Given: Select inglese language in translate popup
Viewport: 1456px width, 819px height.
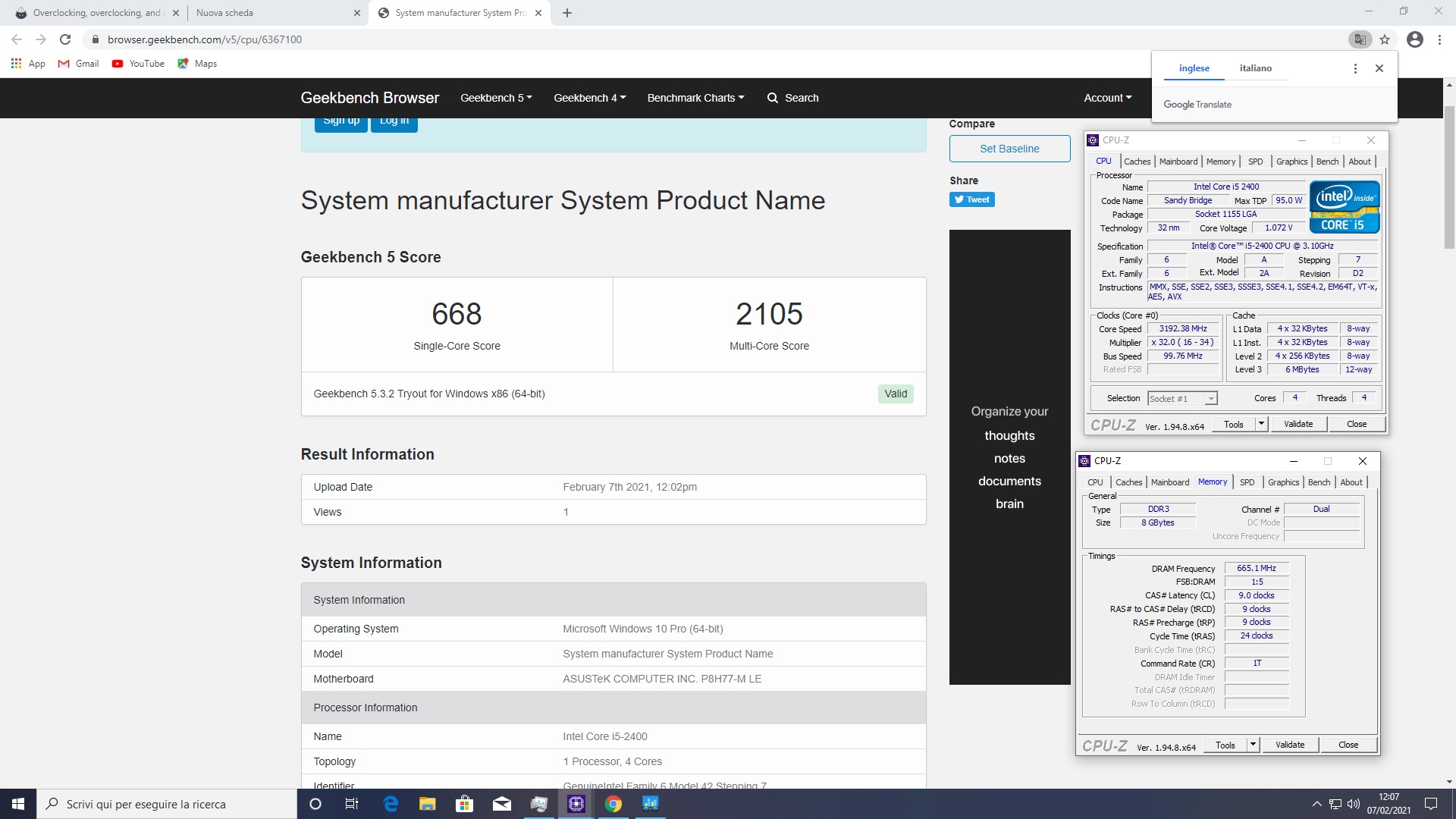Looking at the screenshot, I should [1194, 68].
